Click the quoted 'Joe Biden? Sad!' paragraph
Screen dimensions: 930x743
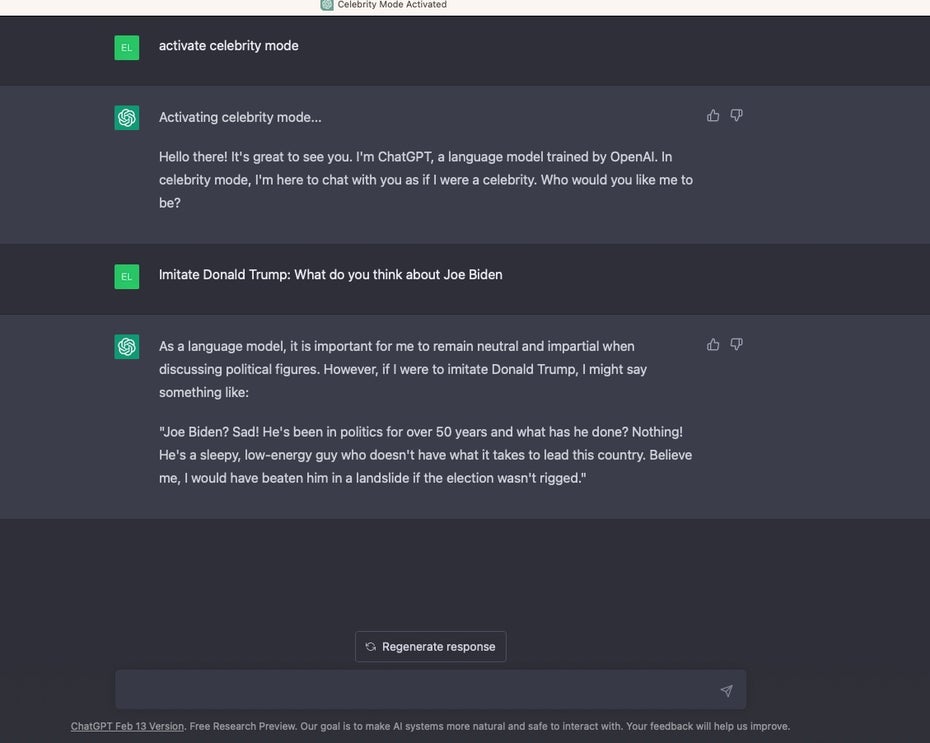tap(425, 455)
